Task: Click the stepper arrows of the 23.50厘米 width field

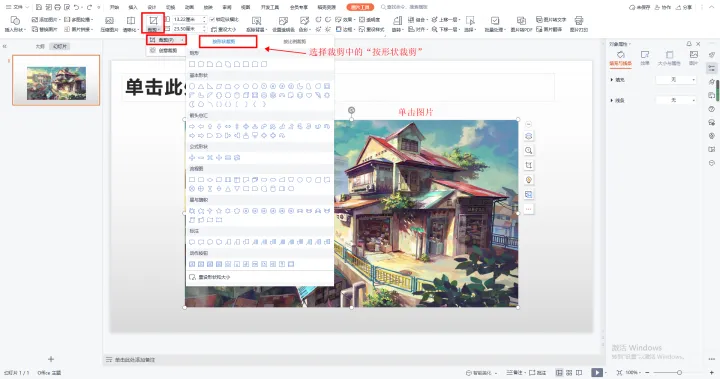Action: tap(204, 29)
